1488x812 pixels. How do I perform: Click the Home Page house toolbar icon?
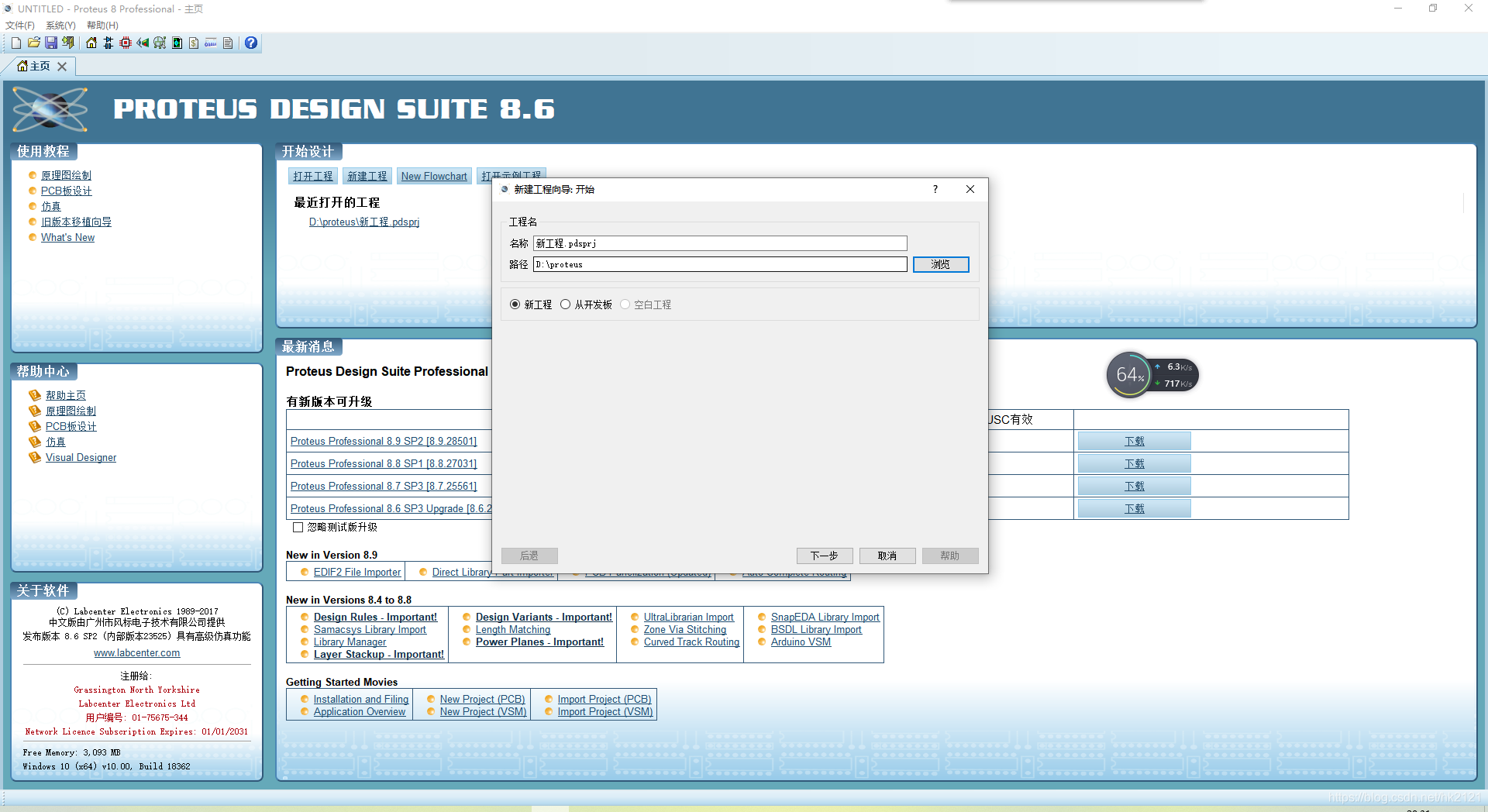point(91,43)
